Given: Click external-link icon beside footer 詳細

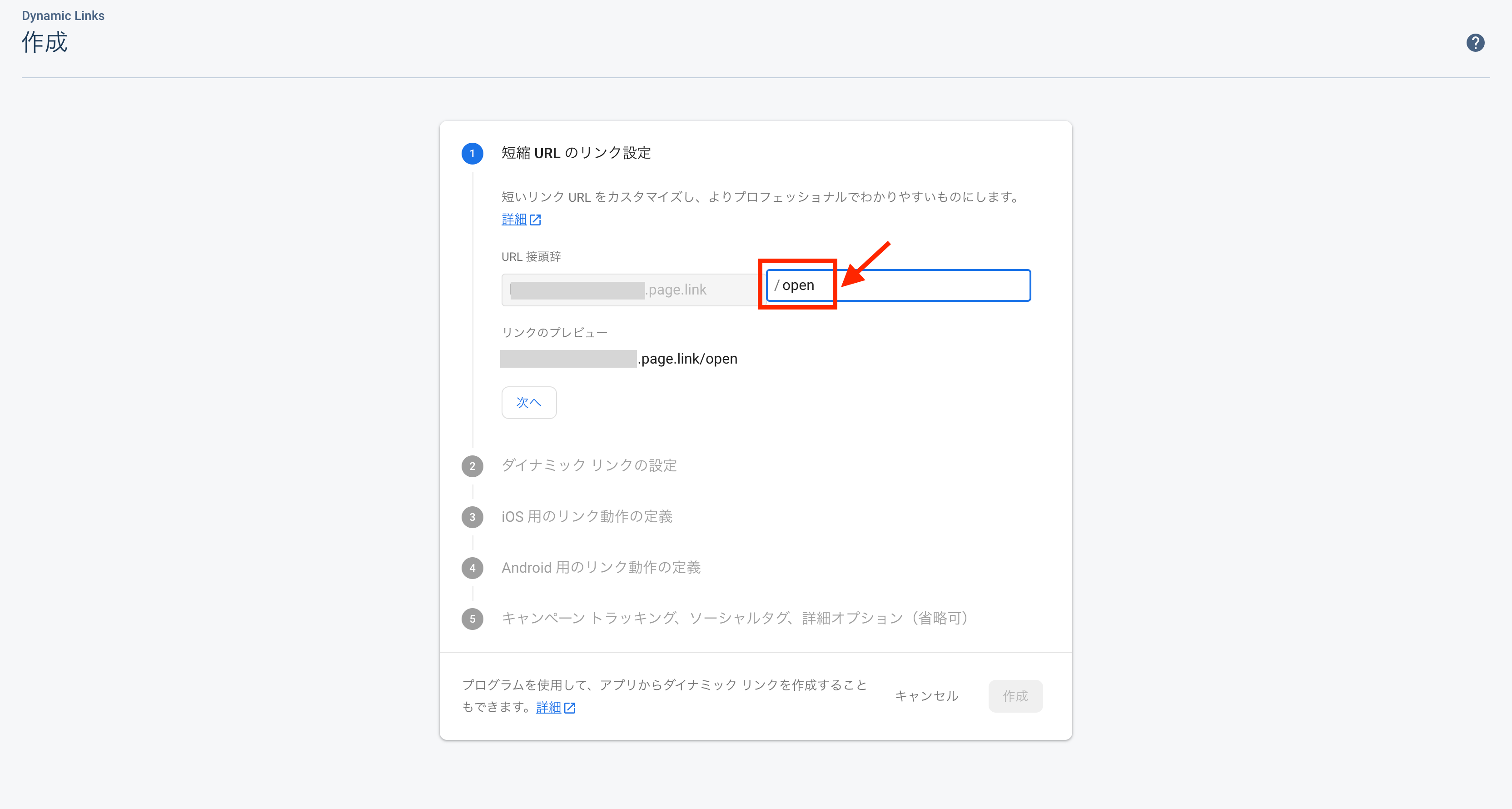Looking at the screenshot, I should click(569, 708).
